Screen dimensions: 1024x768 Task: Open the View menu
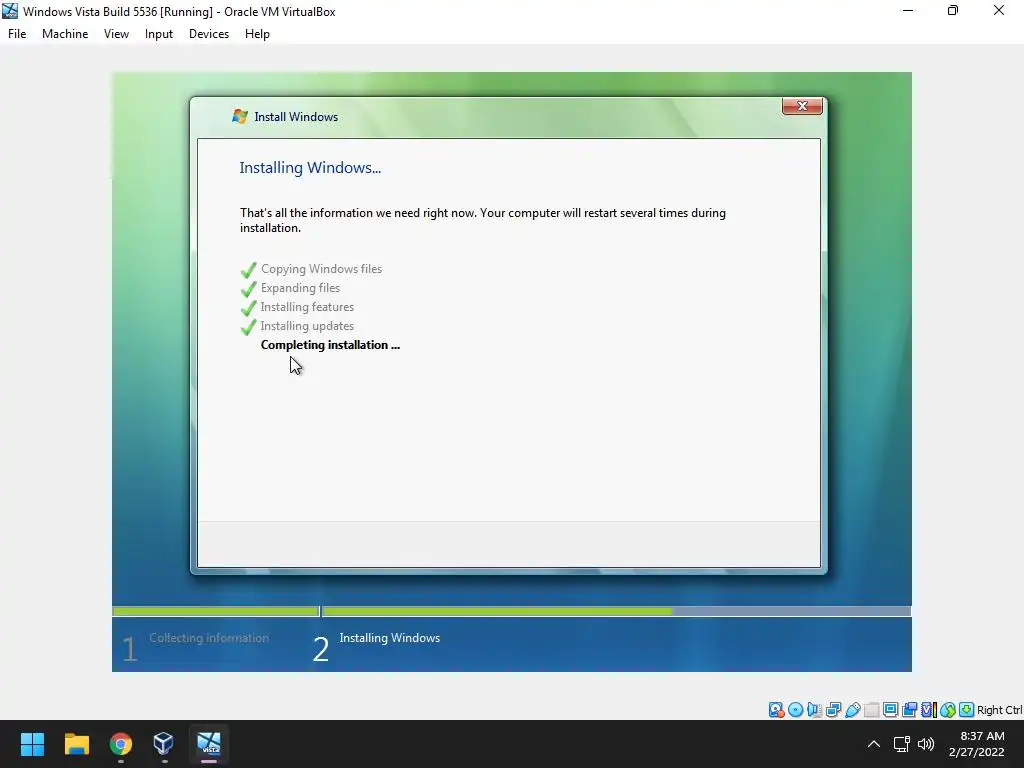pos(116,34)
